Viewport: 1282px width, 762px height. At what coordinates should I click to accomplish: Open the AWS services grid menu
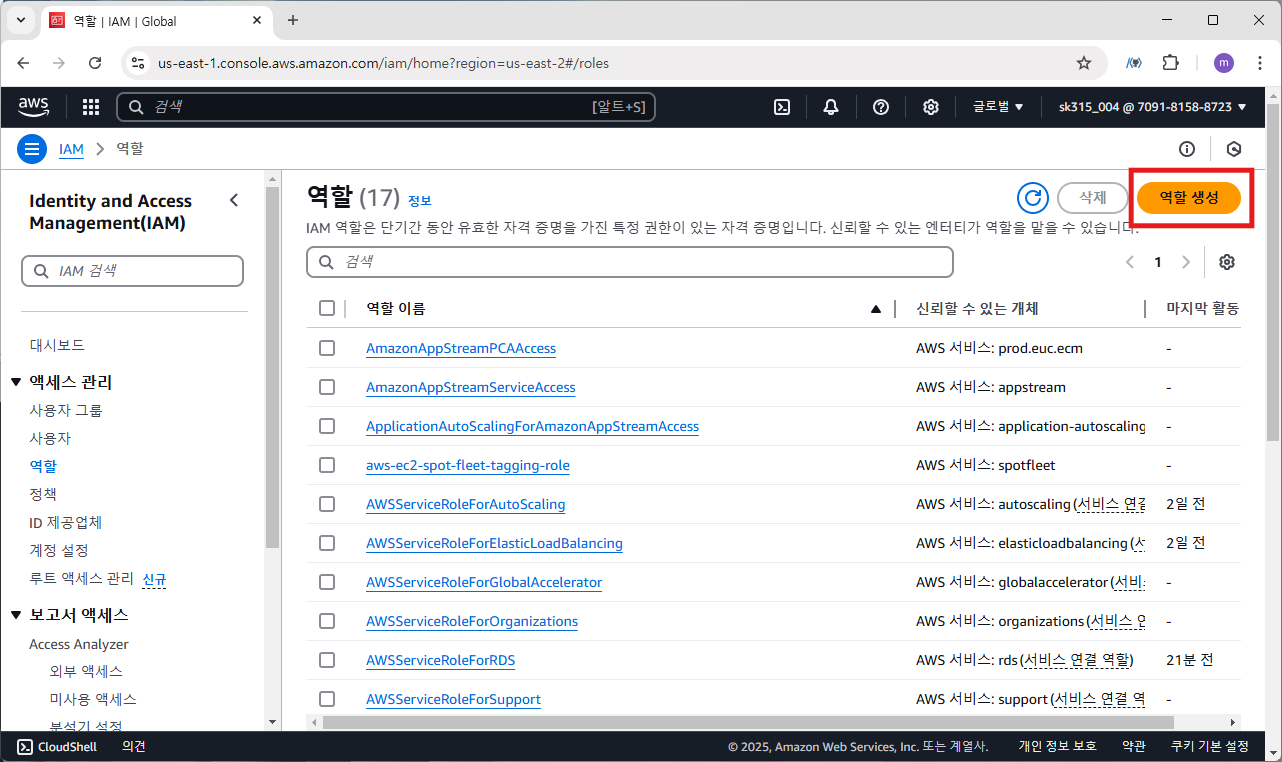tap(91, 107)
